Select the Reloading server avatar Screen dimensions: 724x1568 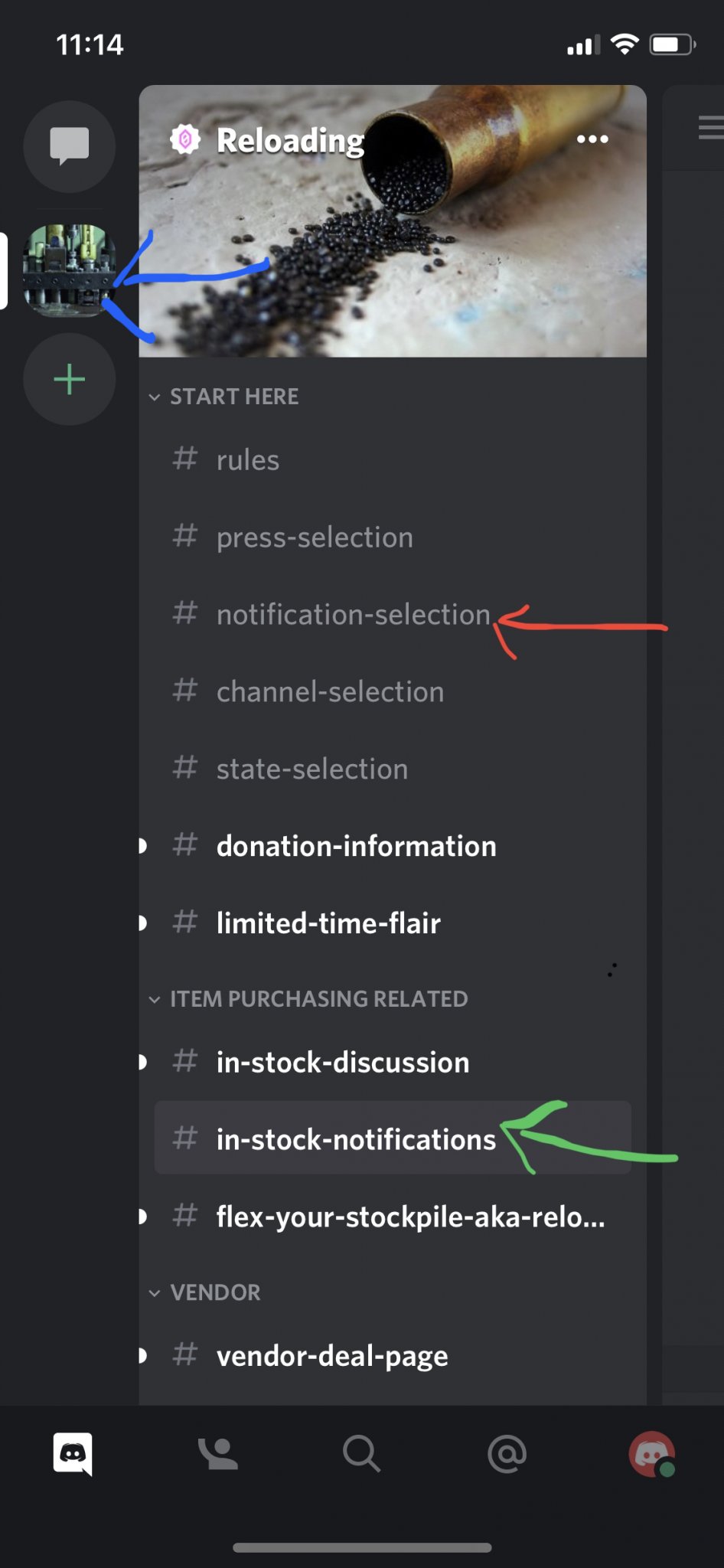pos(69,270)
